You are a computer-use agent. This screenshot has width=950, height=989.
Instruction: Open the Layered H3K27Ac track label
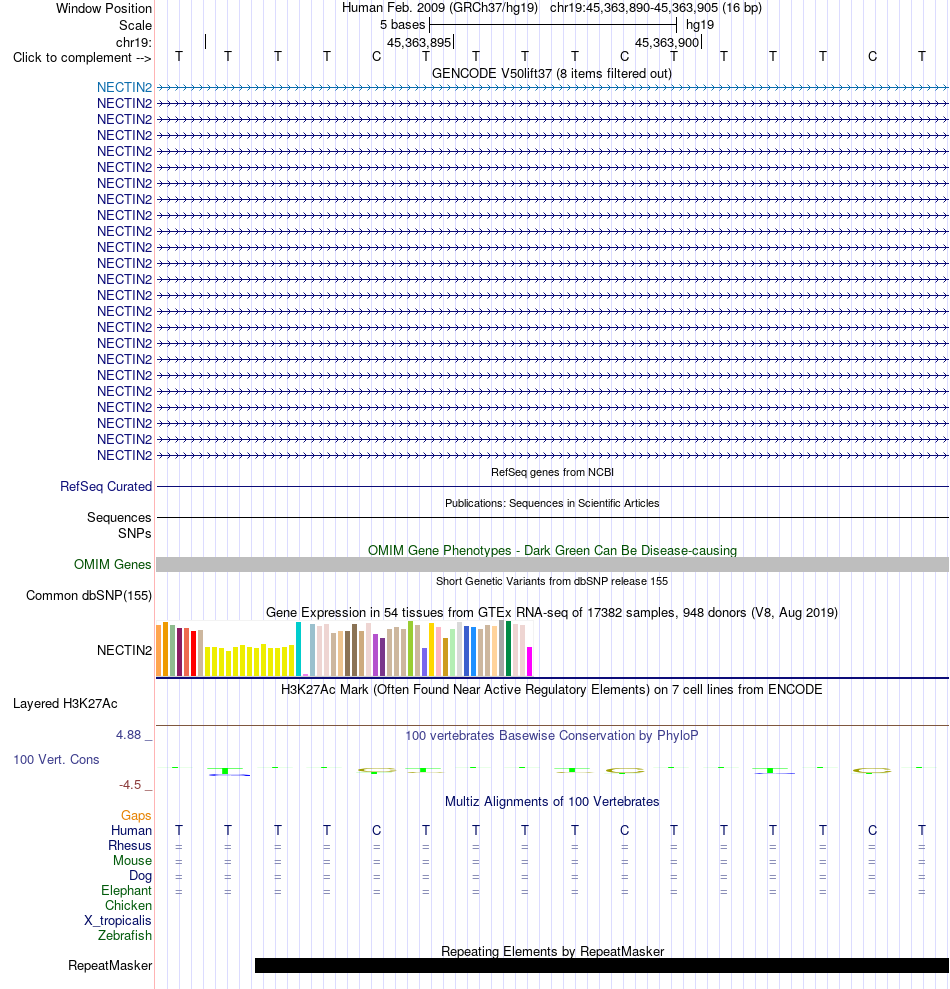point(65,703)
